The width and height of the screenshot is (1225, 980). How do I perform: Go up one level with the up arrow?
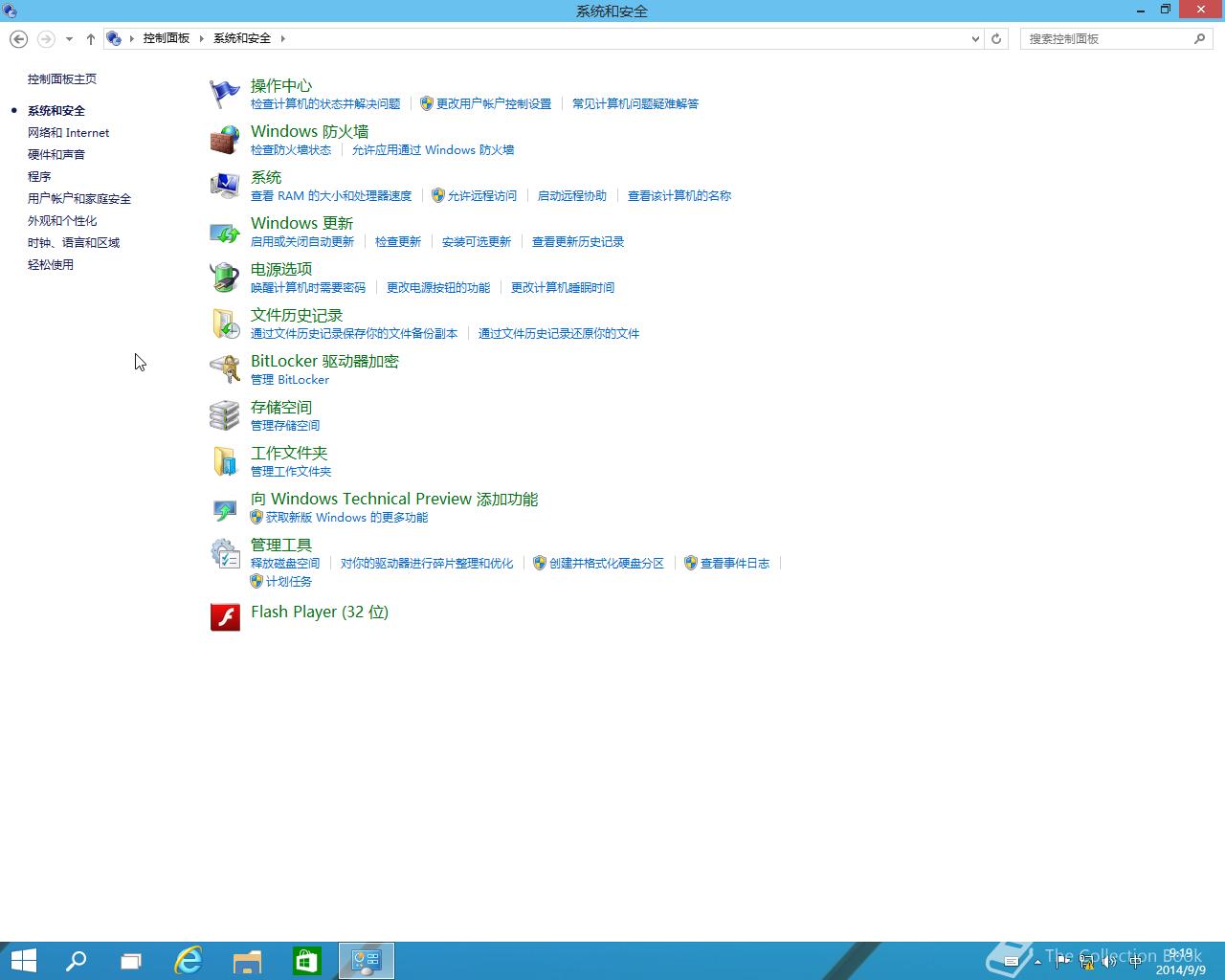tap(91, 39)
